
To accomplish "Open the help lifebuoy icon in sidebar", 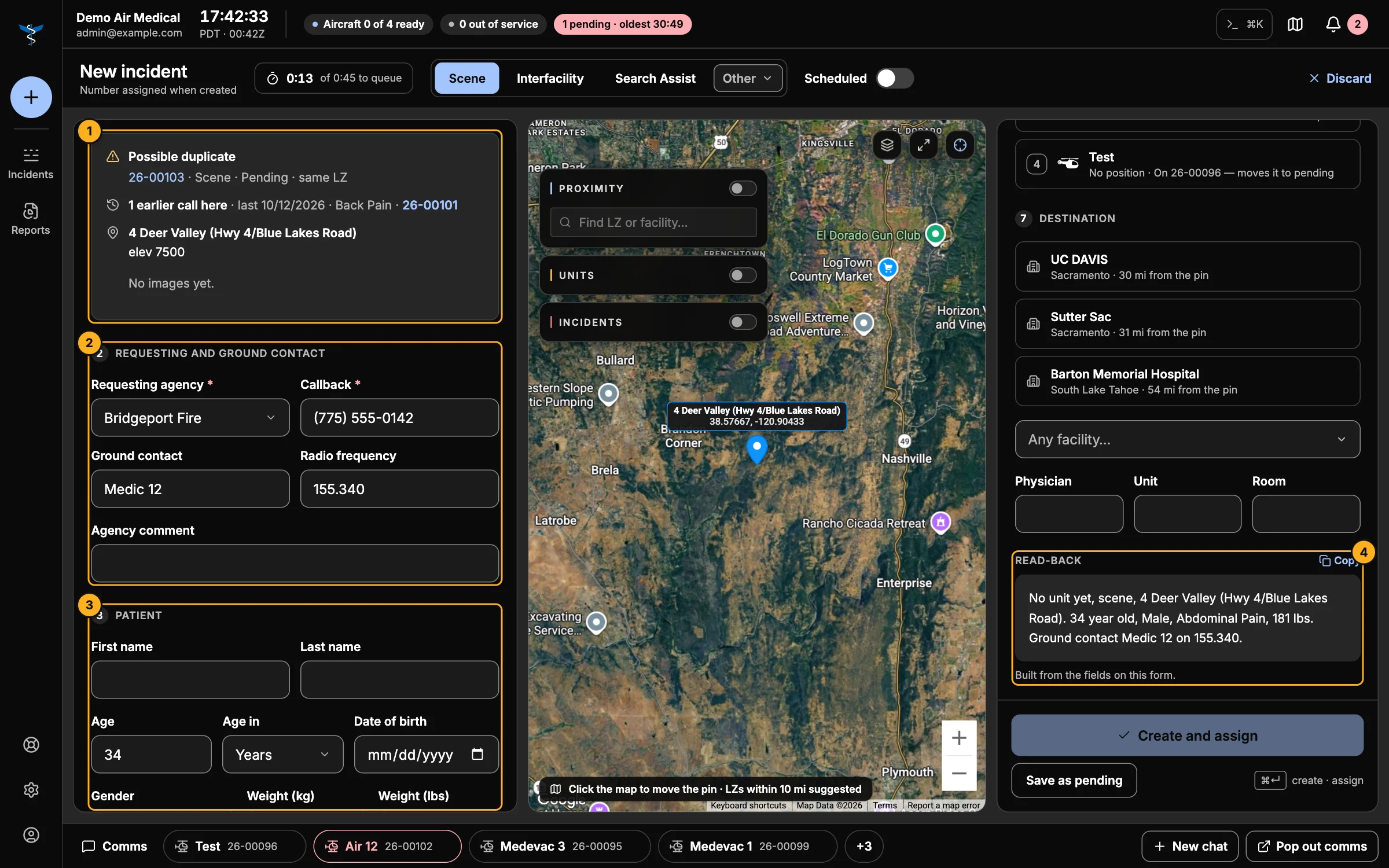I will (x=31, y=745).
